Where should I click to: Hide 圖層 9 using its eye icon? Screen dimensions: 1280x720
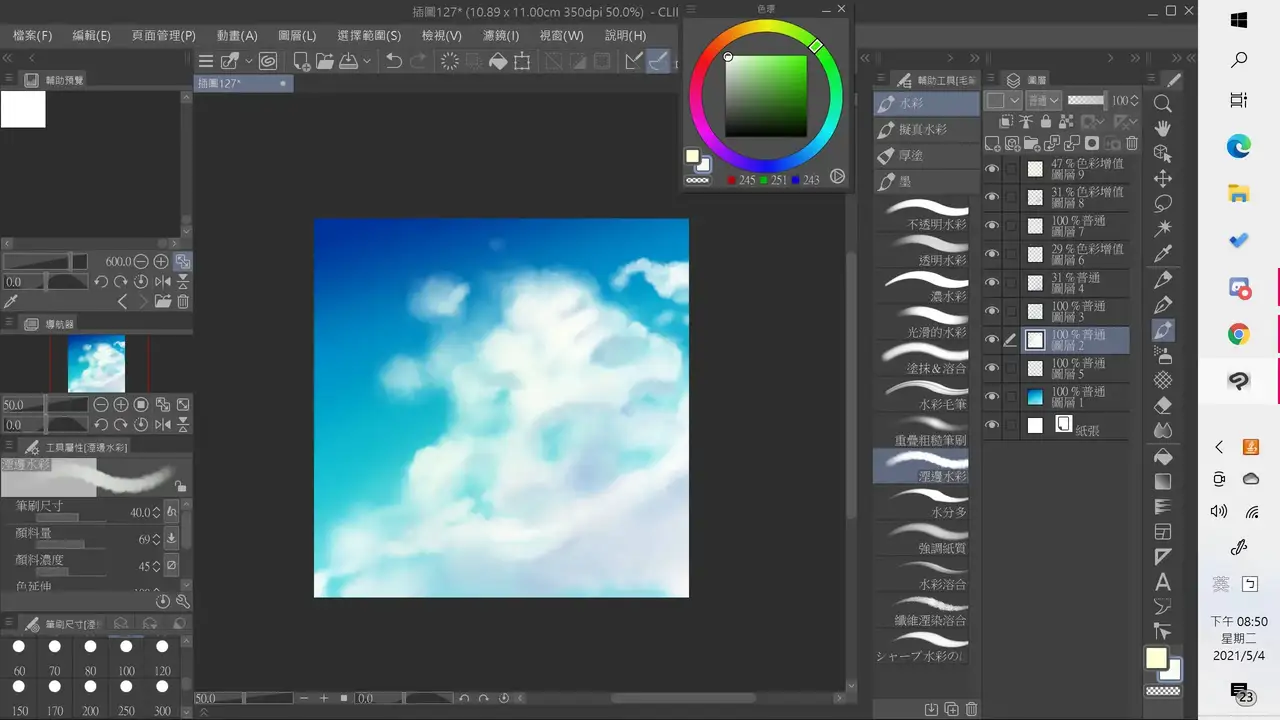click(x=992, y=169)
